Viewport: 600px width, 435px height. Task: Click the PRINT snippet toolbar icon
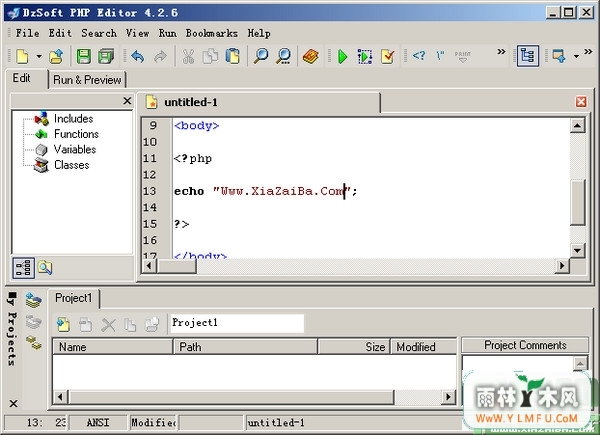[x=463, y=56]
